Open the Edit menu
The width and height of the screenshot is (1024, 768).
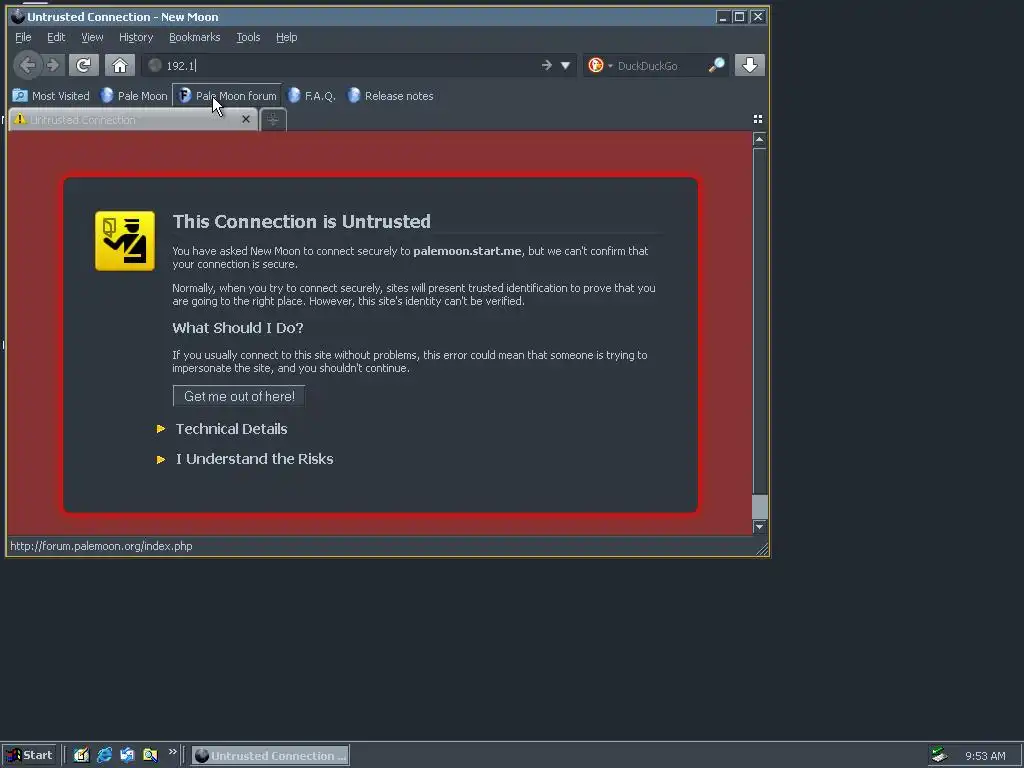(56, 37)
